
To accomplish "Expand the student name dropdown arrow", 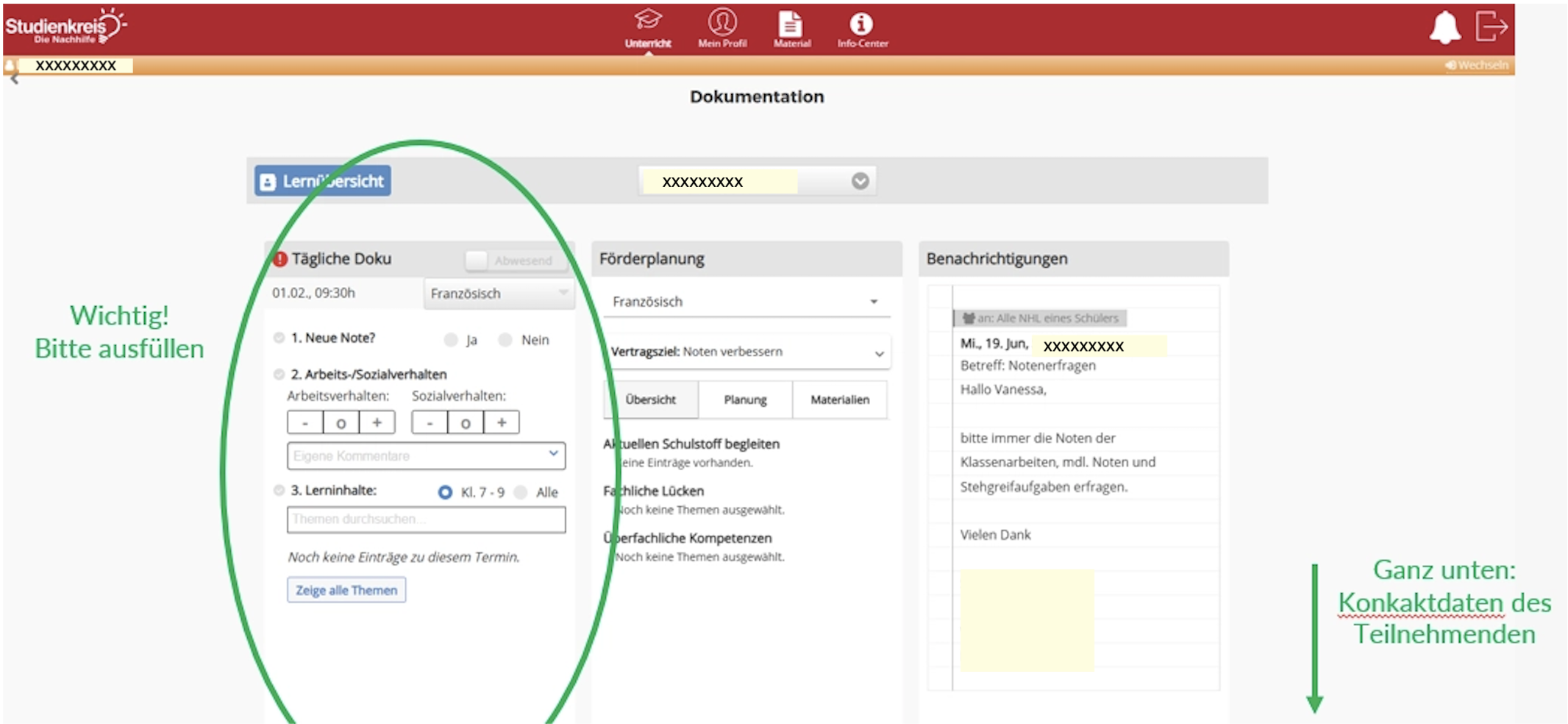I will pyautogui.click(x=860, y=181).
